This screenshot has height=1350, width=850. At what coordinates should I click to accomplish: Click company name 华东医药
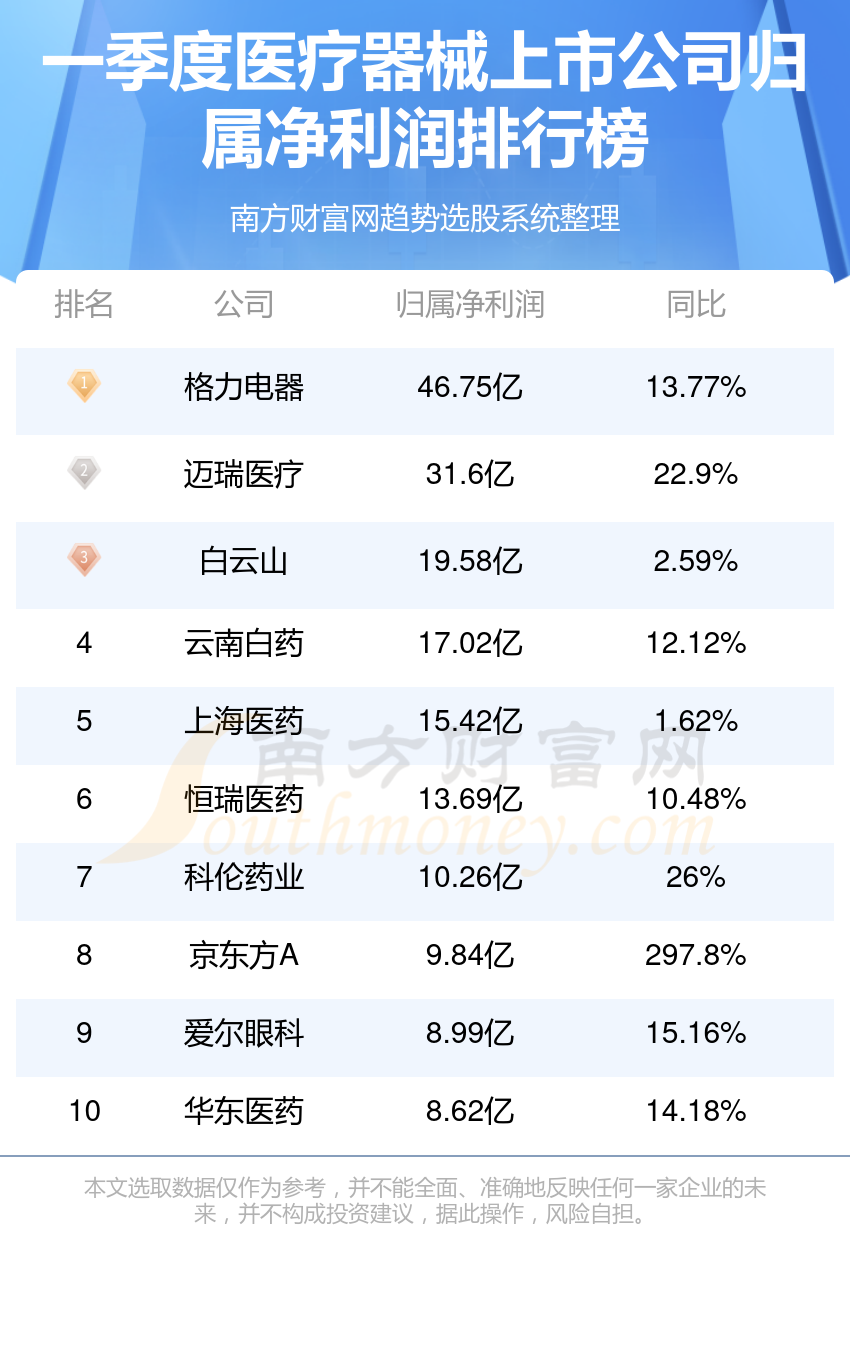point(244,1111)
